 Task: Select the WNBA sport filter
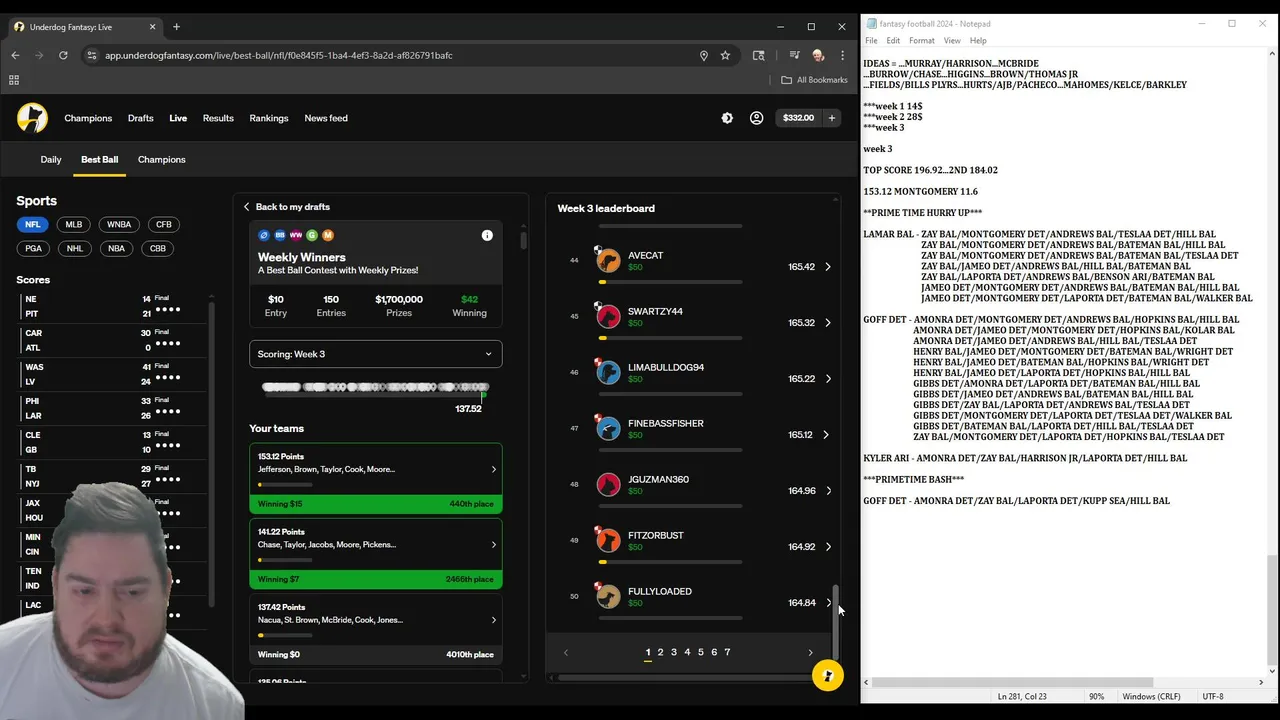point(119,225)
